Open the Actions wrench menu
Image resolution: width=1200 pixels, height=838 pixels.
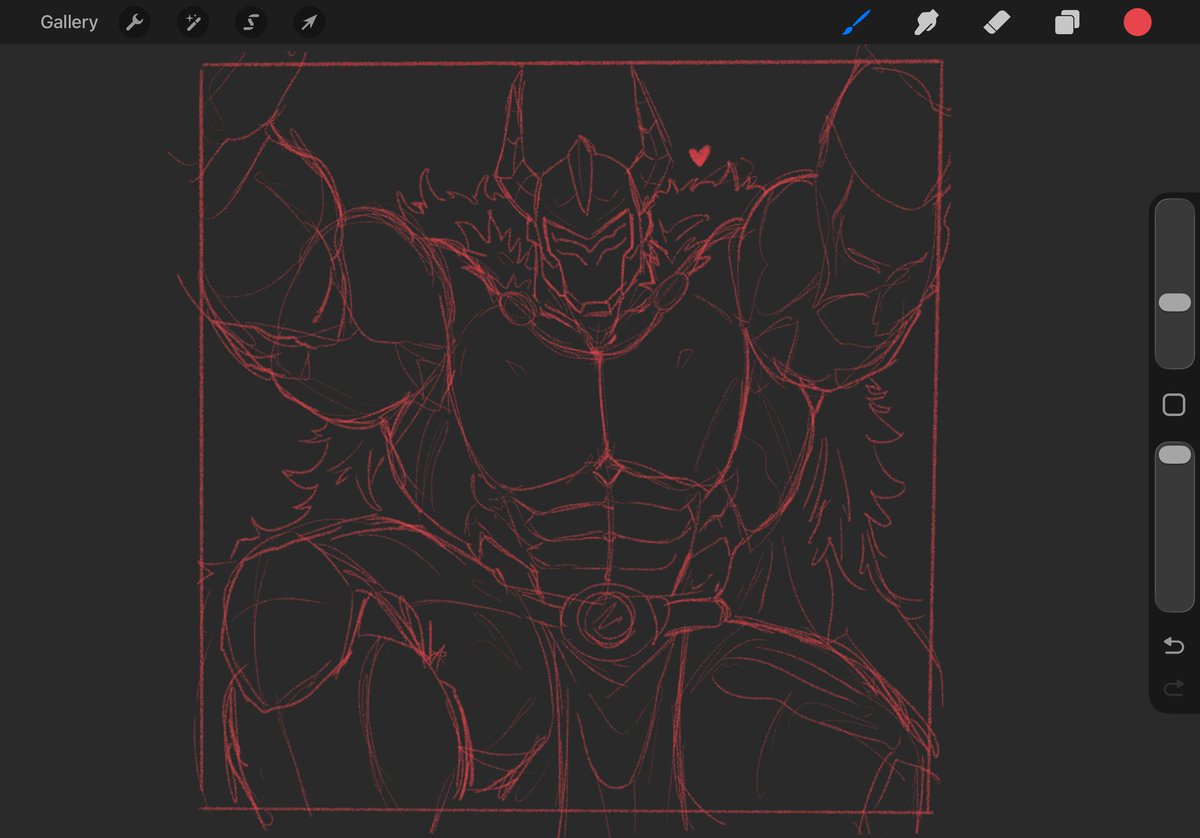pos(135,22)
